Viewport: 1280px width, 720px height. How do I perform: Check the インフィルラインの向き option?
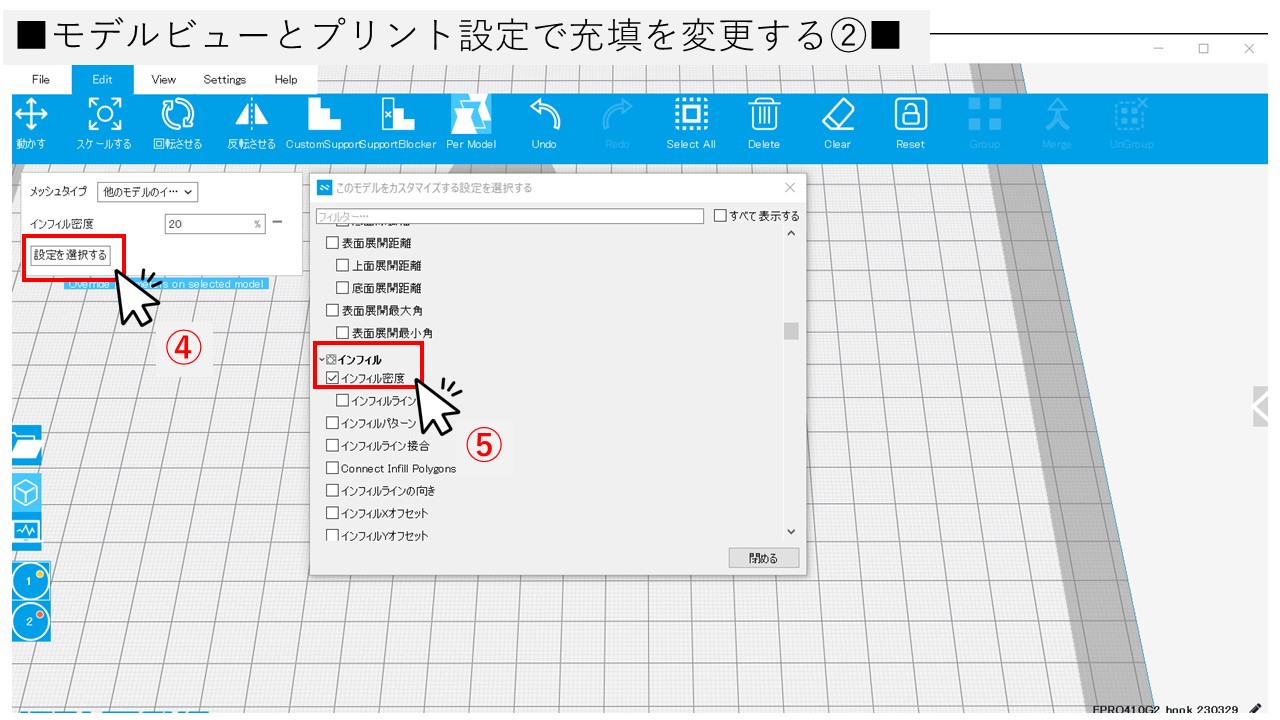click(x=333, y=491)
